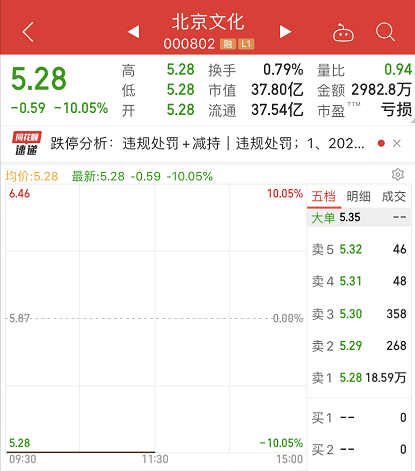Switch to the 成交 tab
This screenshot has width=415, height=471.
394,196
